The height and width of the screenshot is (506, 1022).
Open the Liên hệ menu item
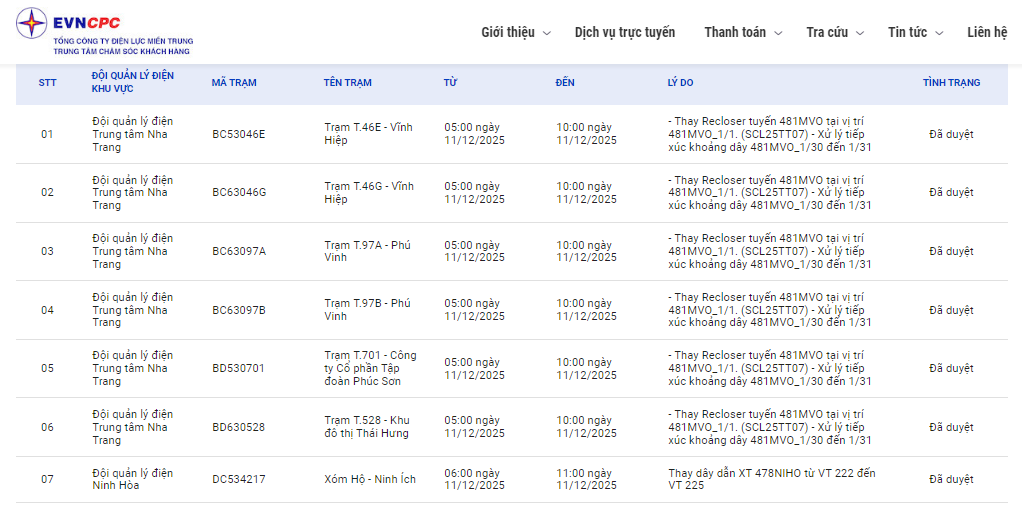click(x=987, y=32)
